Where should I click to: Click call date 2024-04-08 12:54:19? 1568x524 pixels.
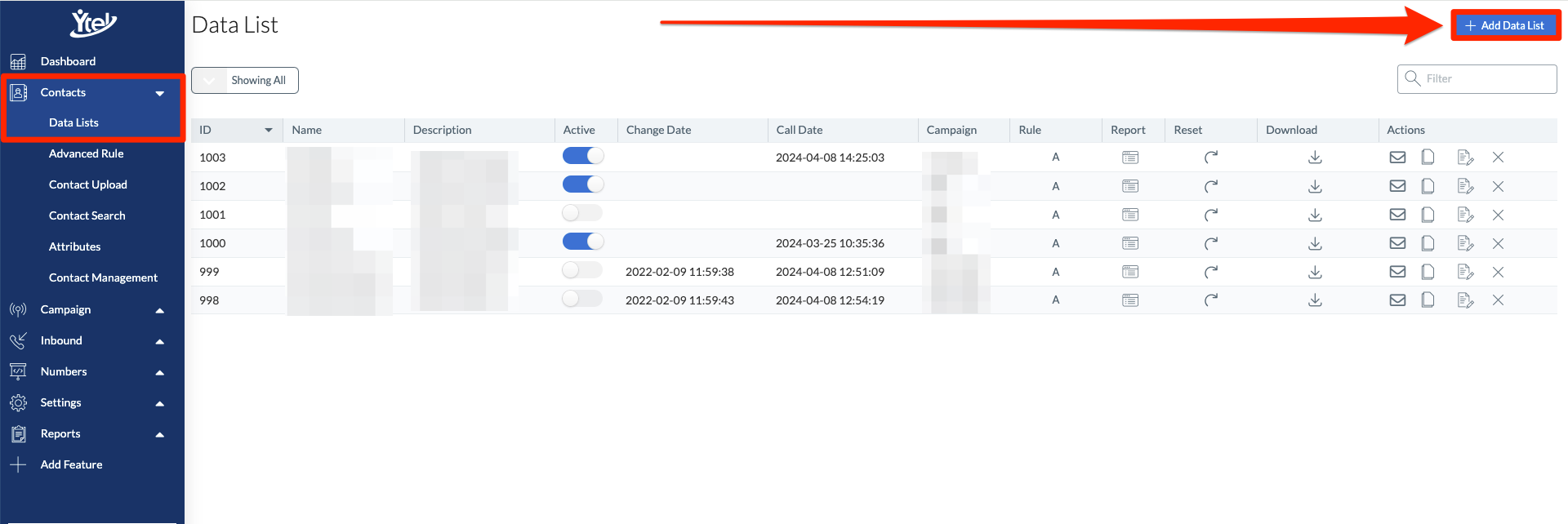[x=830, y=300]
